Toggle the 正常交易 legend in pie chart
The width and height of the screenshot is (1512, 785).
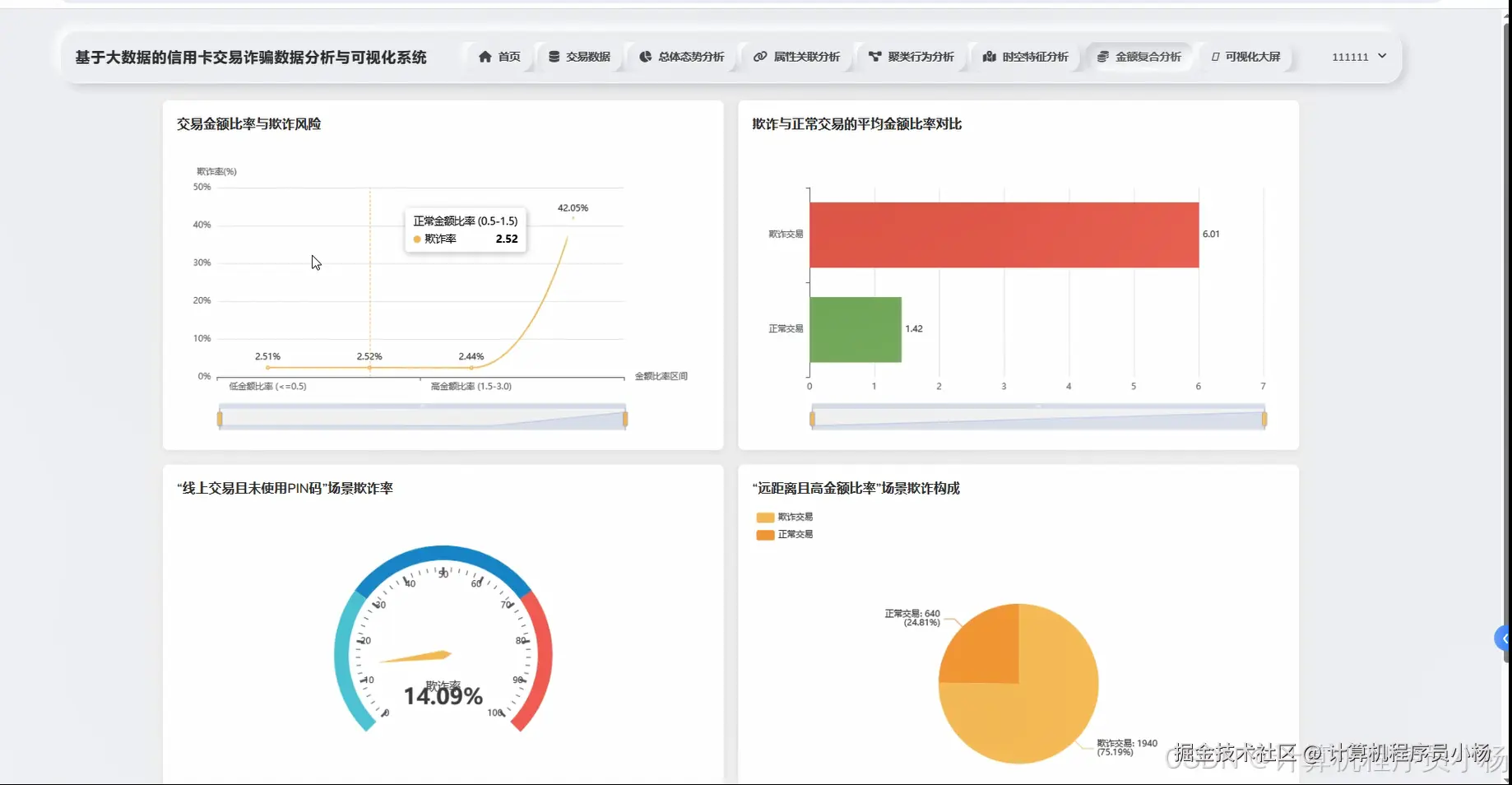coord(785,535)
